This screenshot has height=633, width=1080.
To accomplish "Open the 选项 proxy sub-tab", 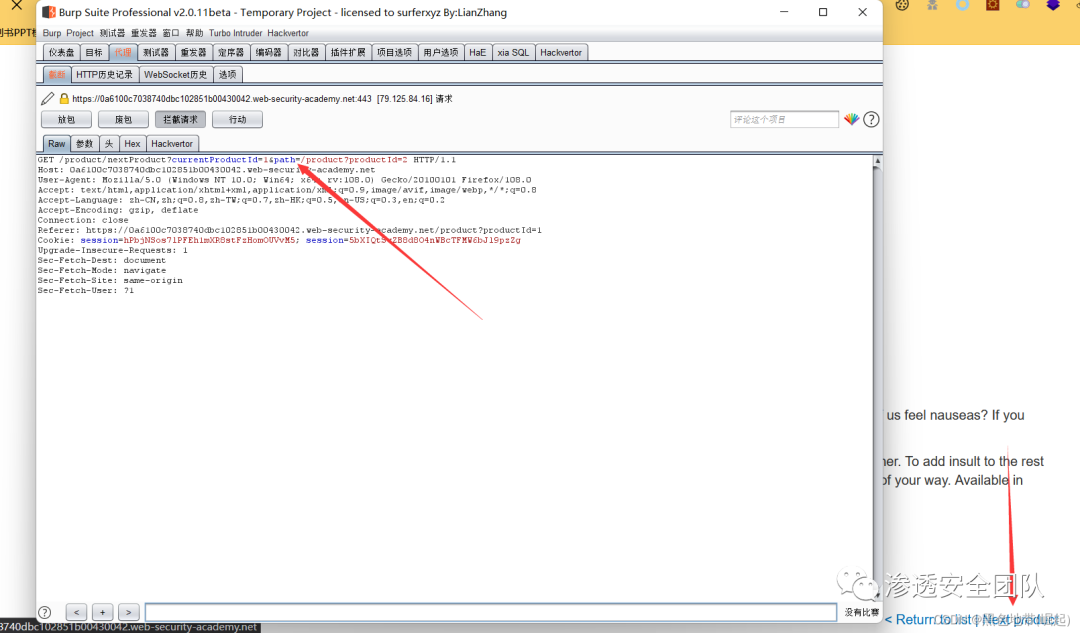I will (227, 74).
